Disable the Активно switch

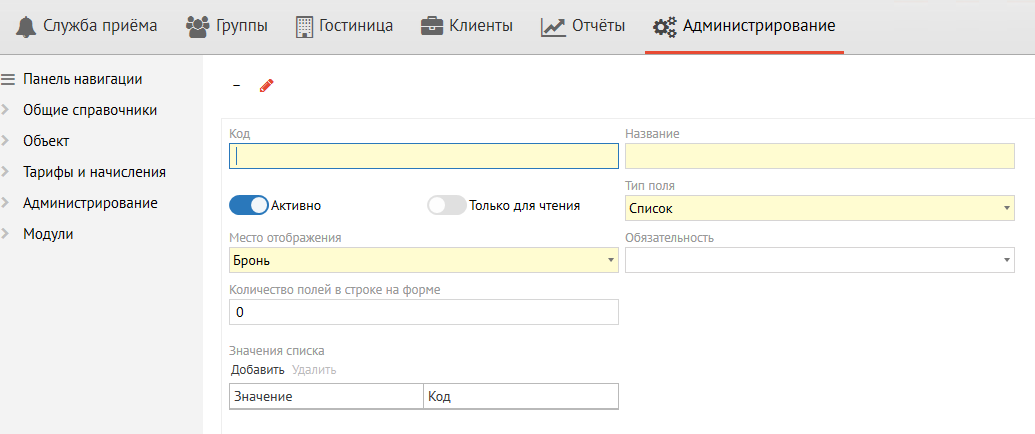[249, 205]
